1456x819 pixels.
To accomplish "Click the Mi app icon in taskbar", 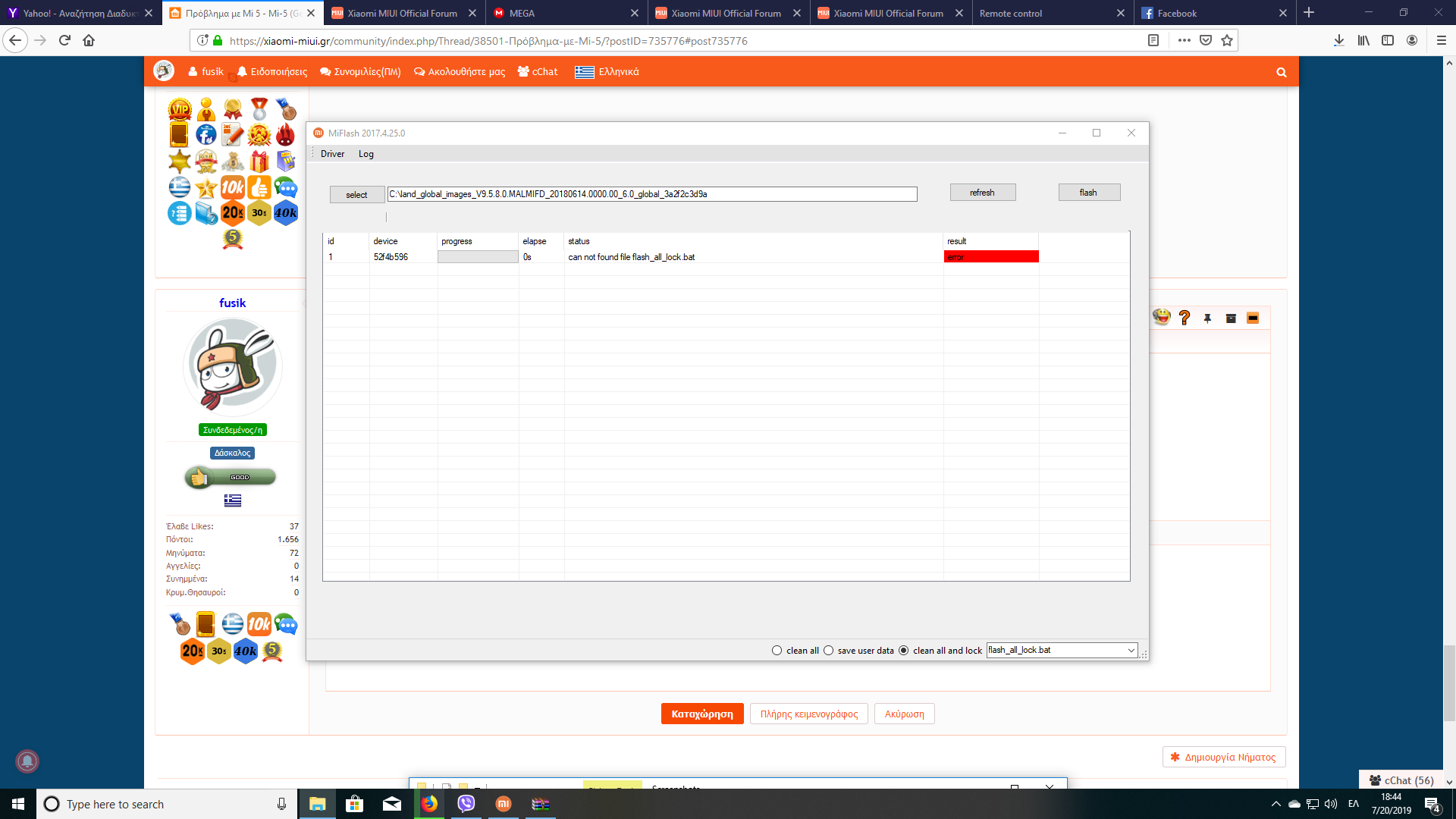I will [503, 804].
